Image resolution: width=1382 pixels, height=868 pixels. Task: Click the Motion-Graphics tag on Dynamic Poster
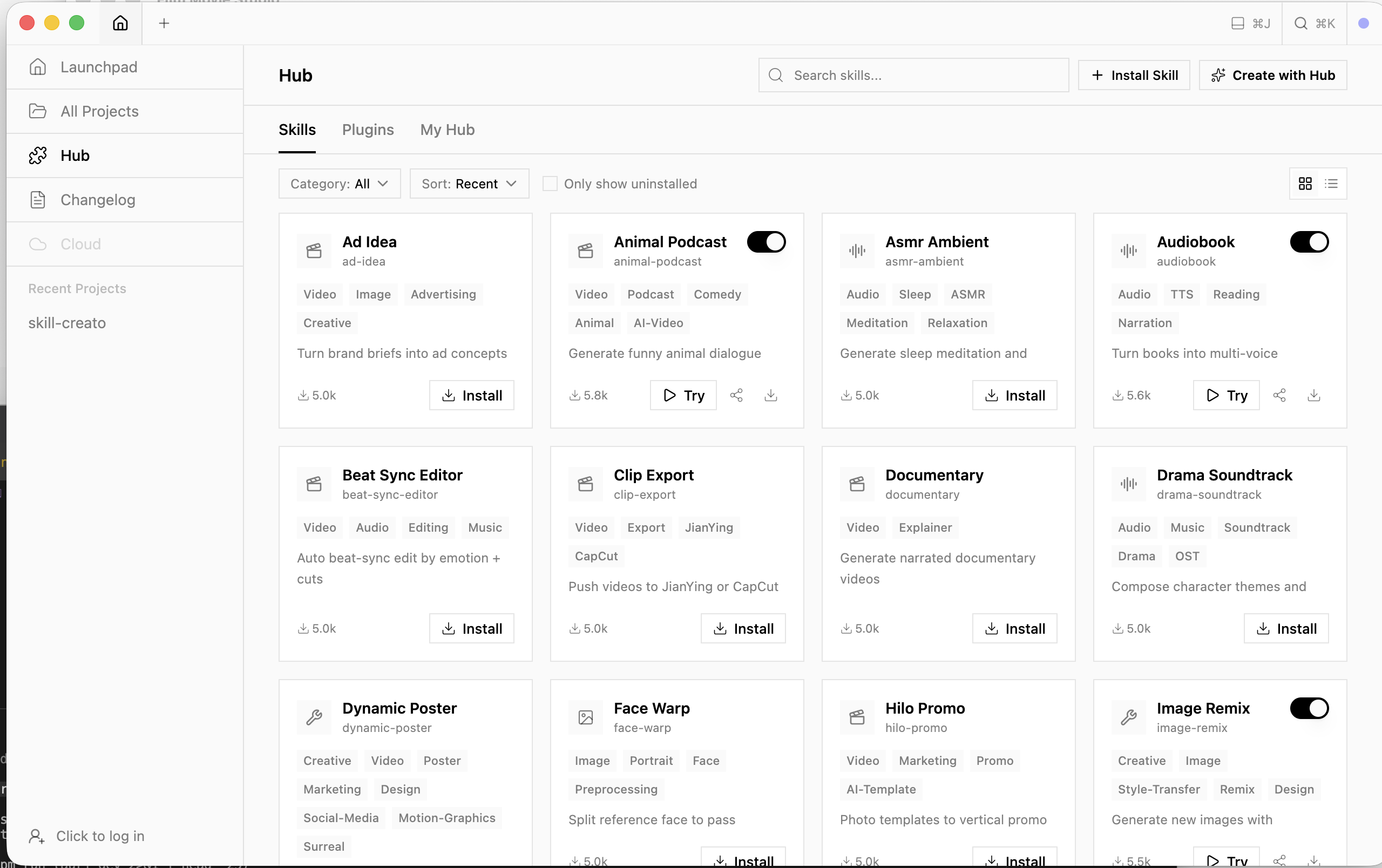point(446,818)
